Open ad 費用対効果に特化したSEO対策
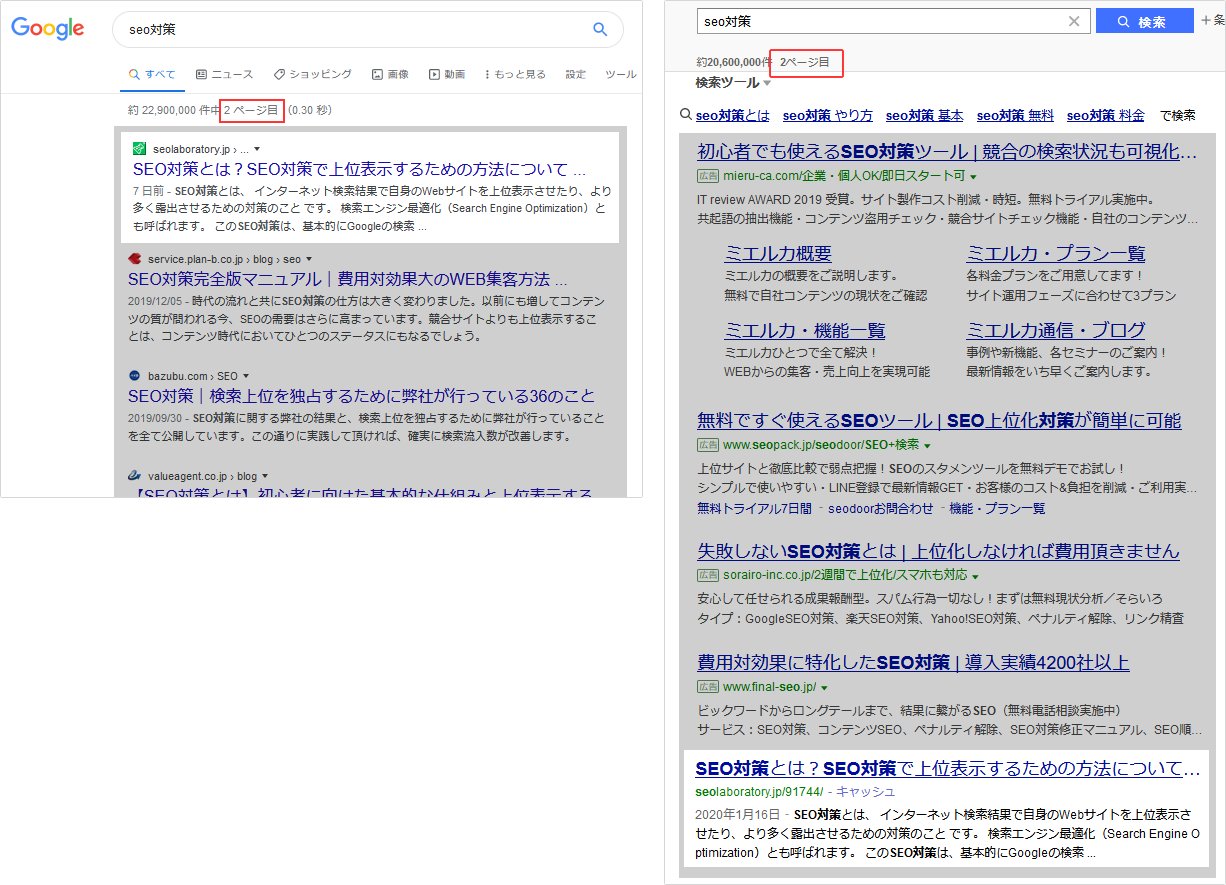The width and height of the screenshot is (1226, 885). point(913,662)
